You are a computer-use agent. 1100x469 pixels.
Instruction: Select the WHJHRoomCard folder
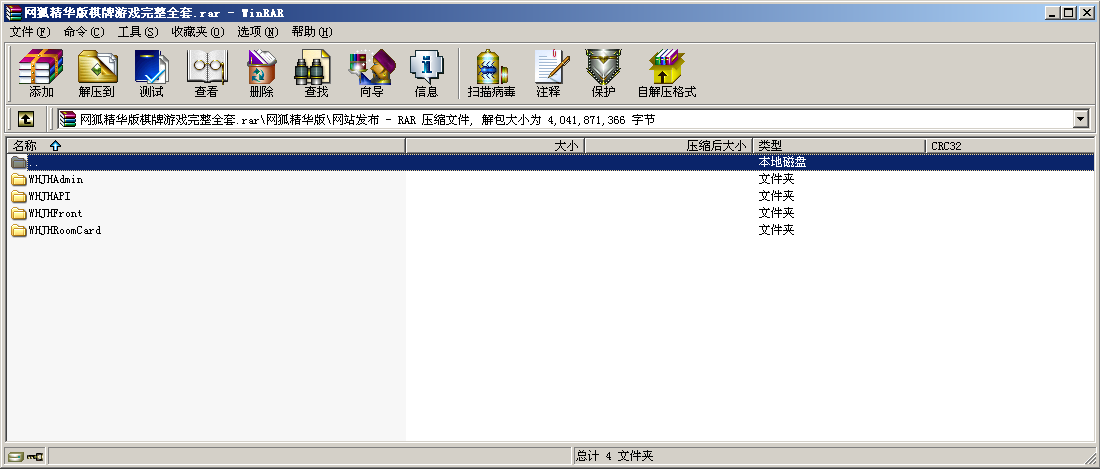pyautogui.click(x=64, y=231)
